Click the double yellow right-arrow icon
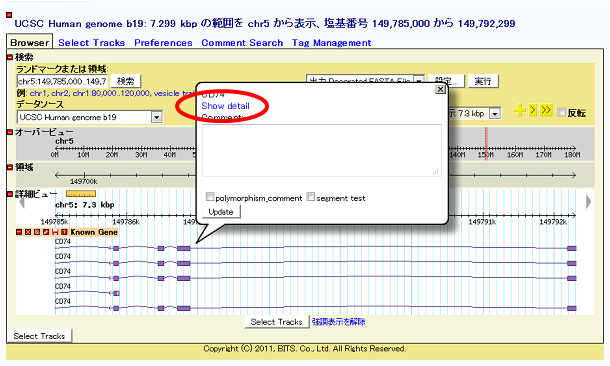 tap(546, 110)
